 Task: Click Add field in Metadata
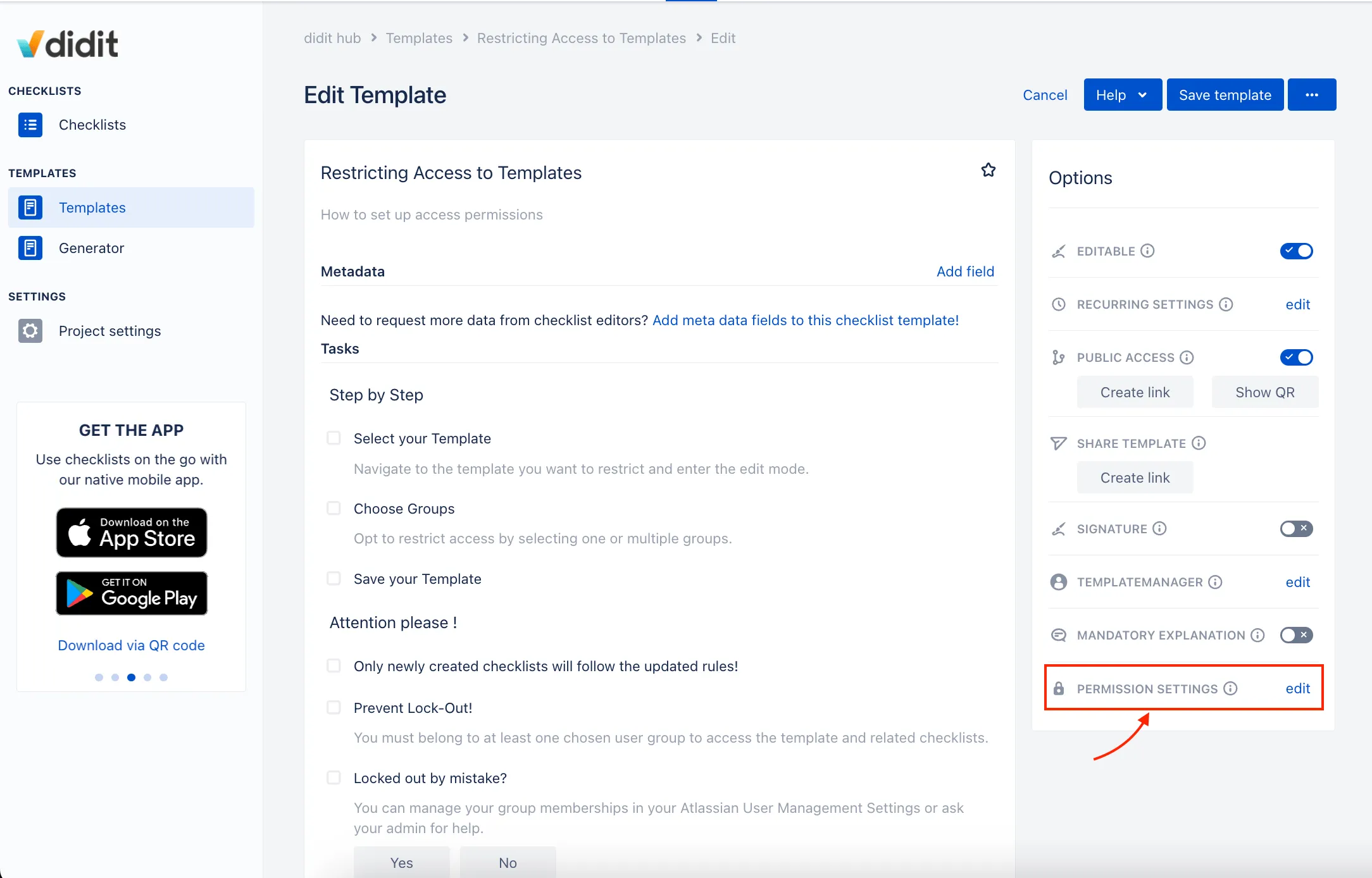point(965,271)
